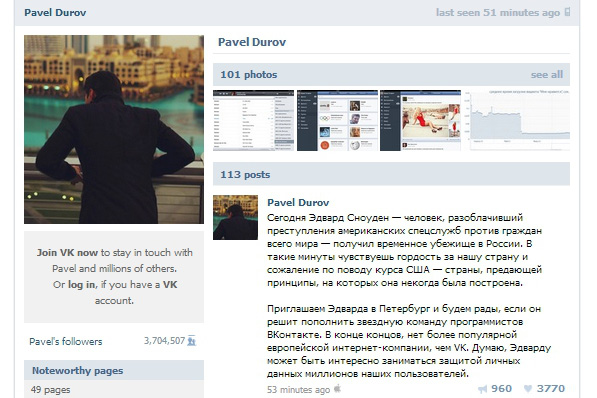The image size is (597, 398).
Task: Open the "53 minutes ago" post timestamp
Action: tap(298, 390)
